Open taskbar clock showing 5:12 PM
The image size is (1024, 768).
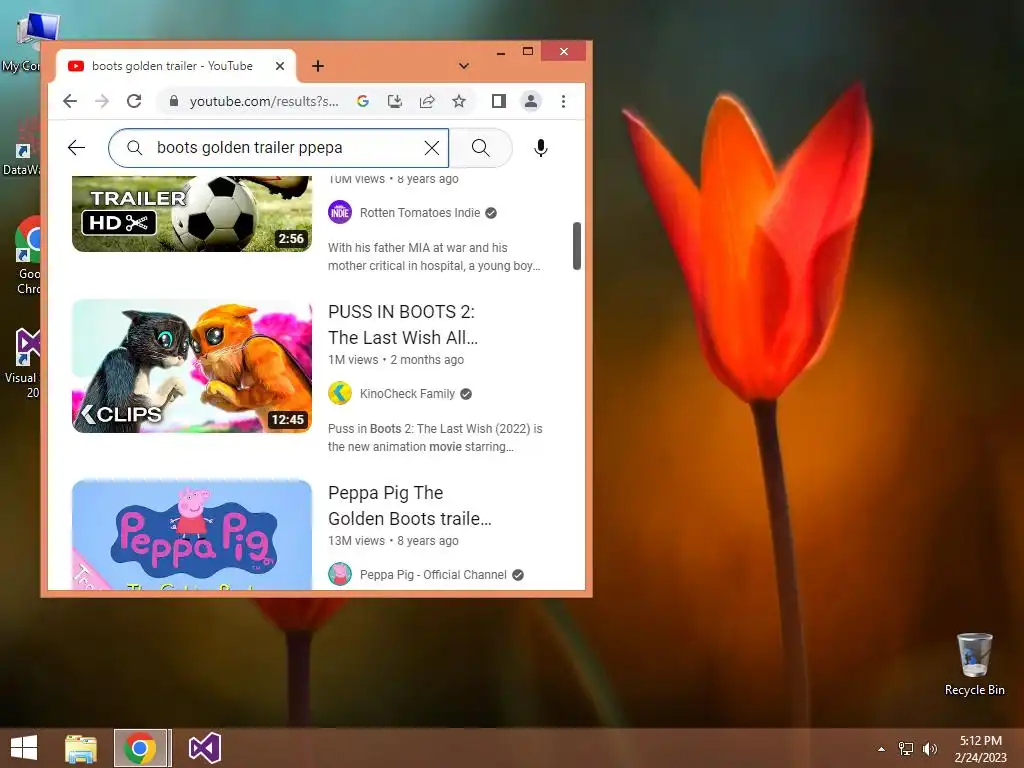click(x=980, y=749)
